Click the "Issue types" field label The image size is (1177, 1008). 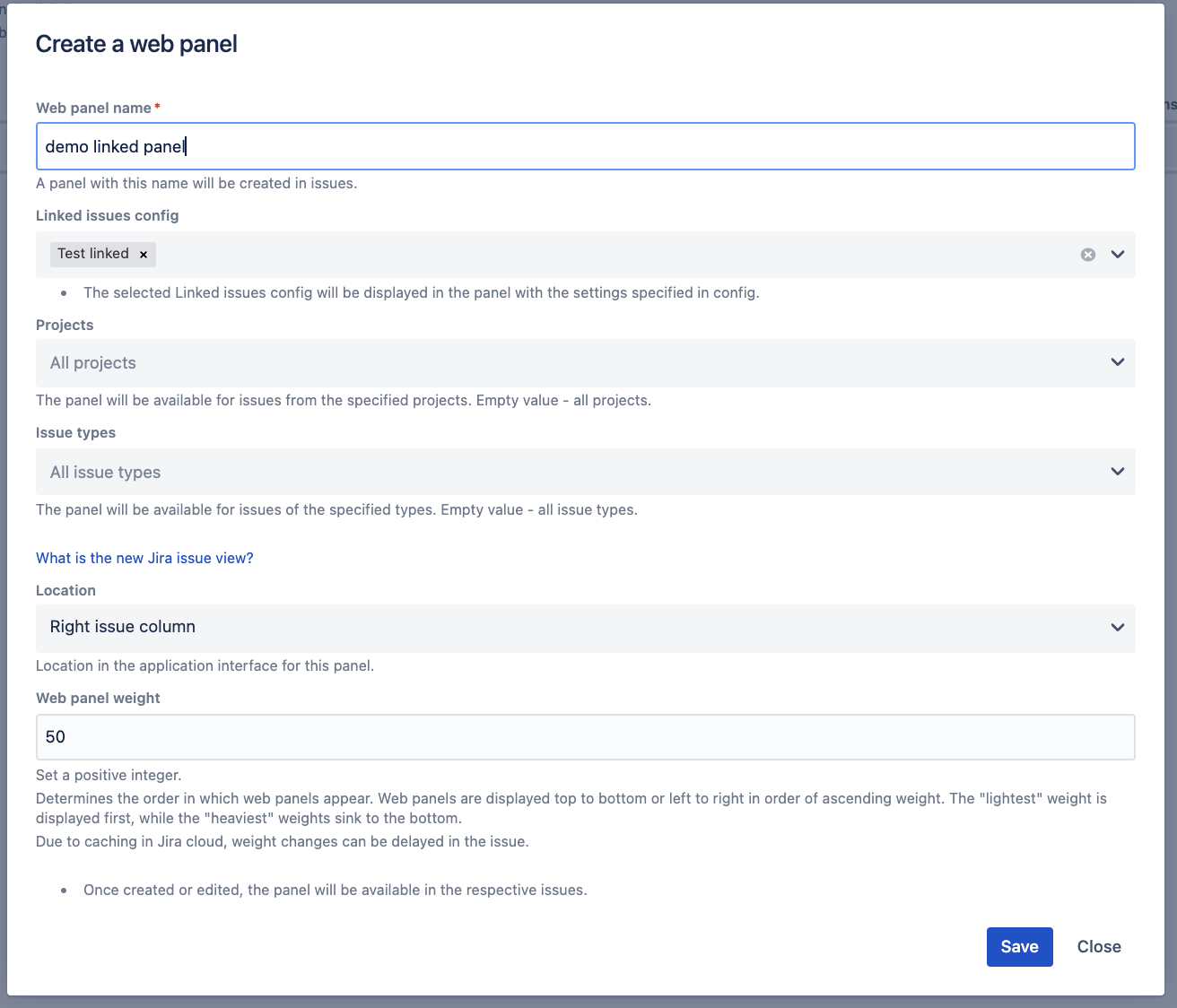pyautogui.click(x=75, y=432)
